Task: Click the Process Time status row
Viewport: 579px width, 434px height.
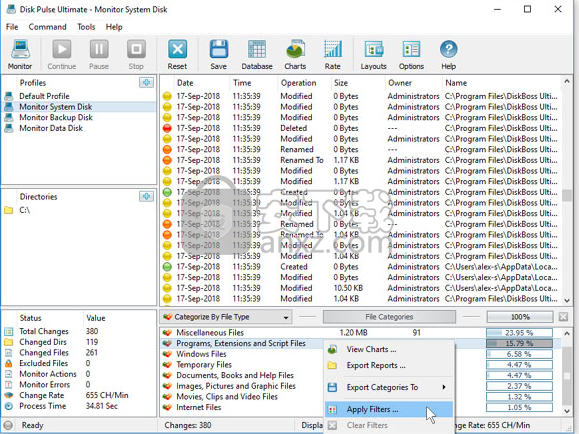Action: [x=79, y=406]
